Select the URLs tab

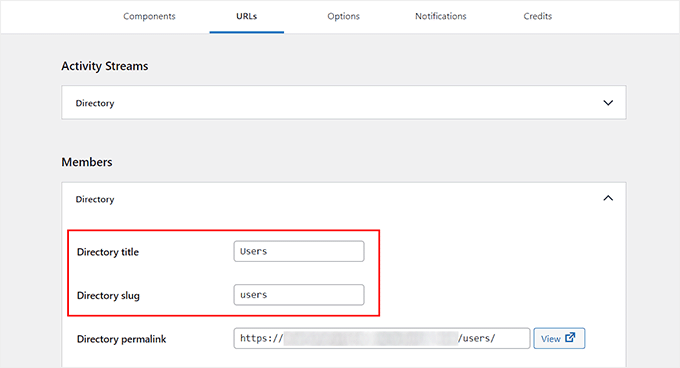[247, 16]
